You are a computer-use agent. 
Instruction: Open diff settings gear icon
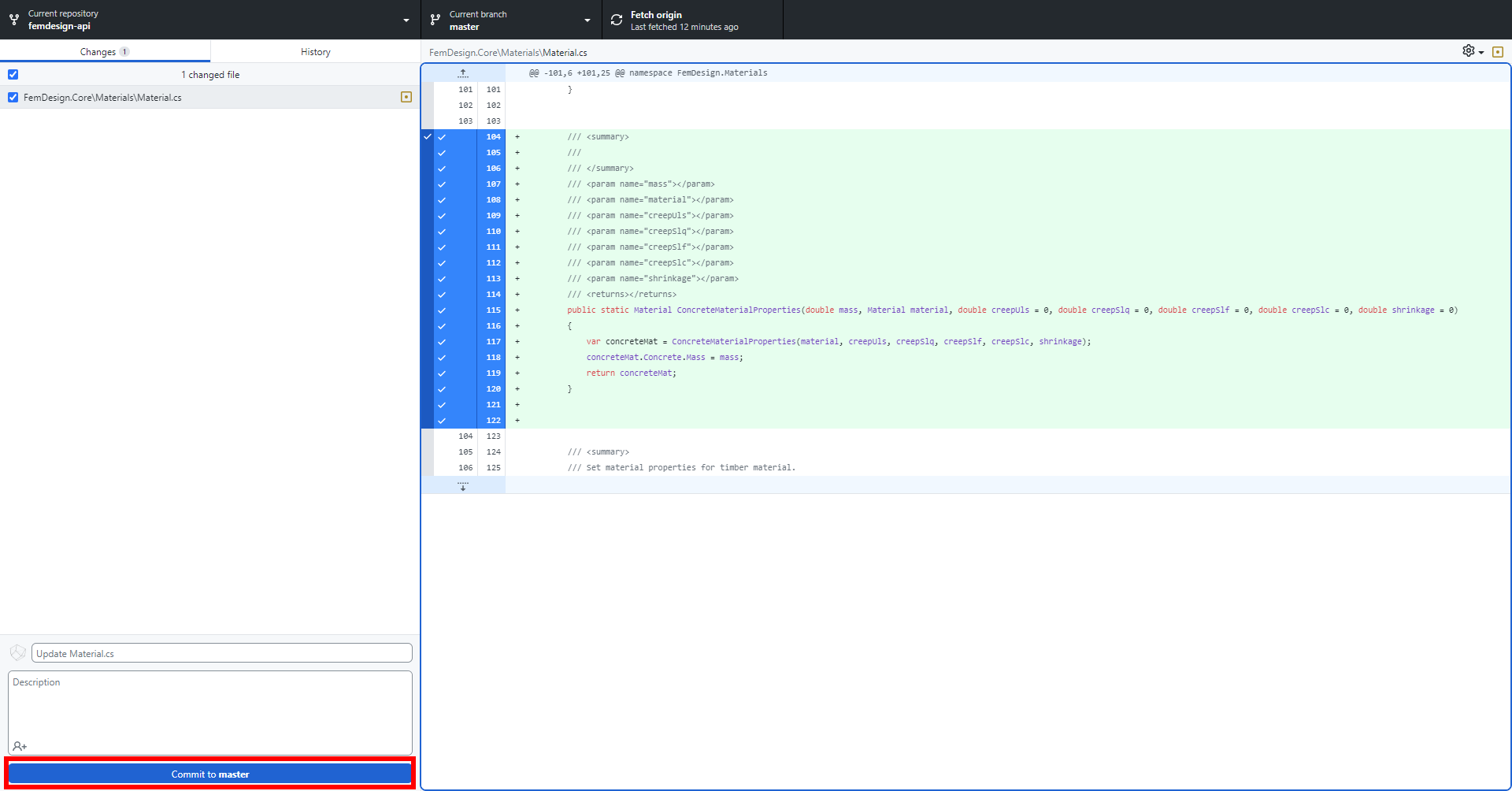pos(1469,51)
